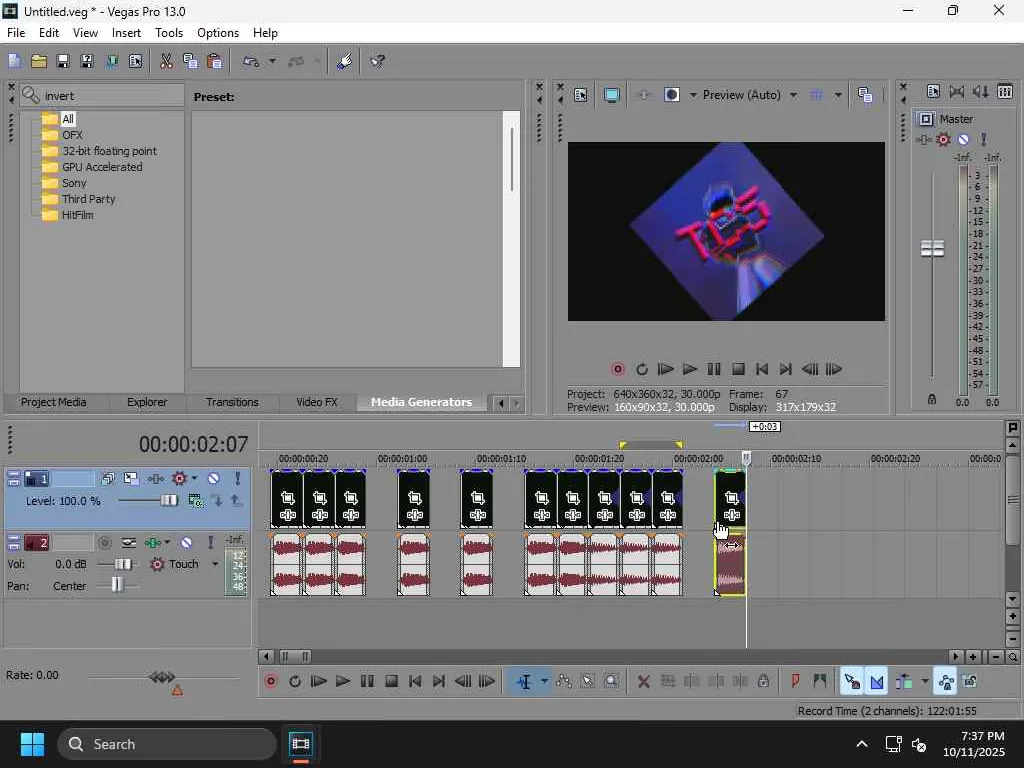
Task: Solo video track 1
Action: pos(238,479)
